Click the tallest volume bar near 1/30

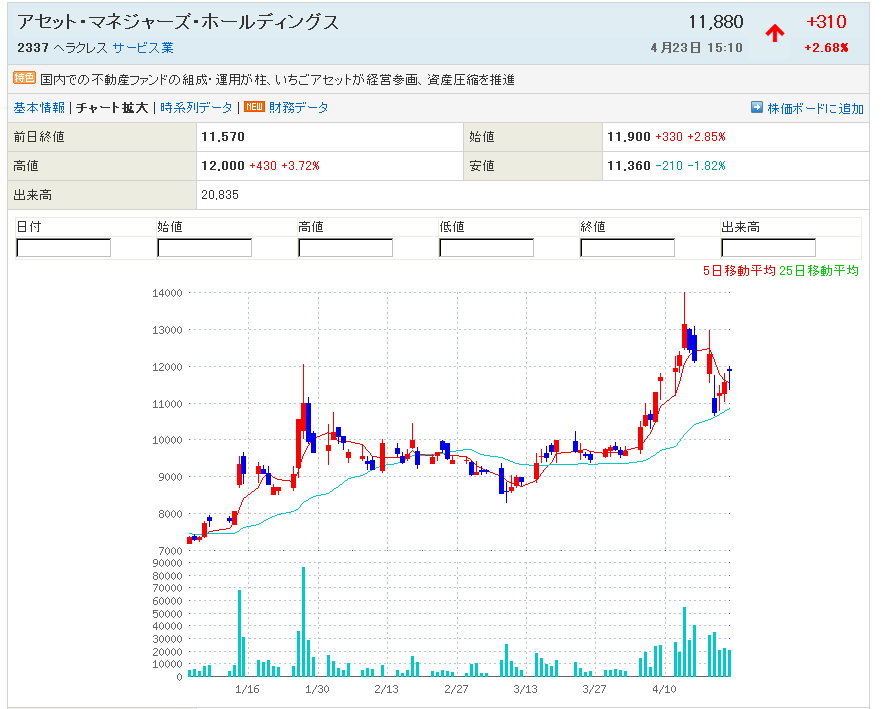tap(303, 621)
